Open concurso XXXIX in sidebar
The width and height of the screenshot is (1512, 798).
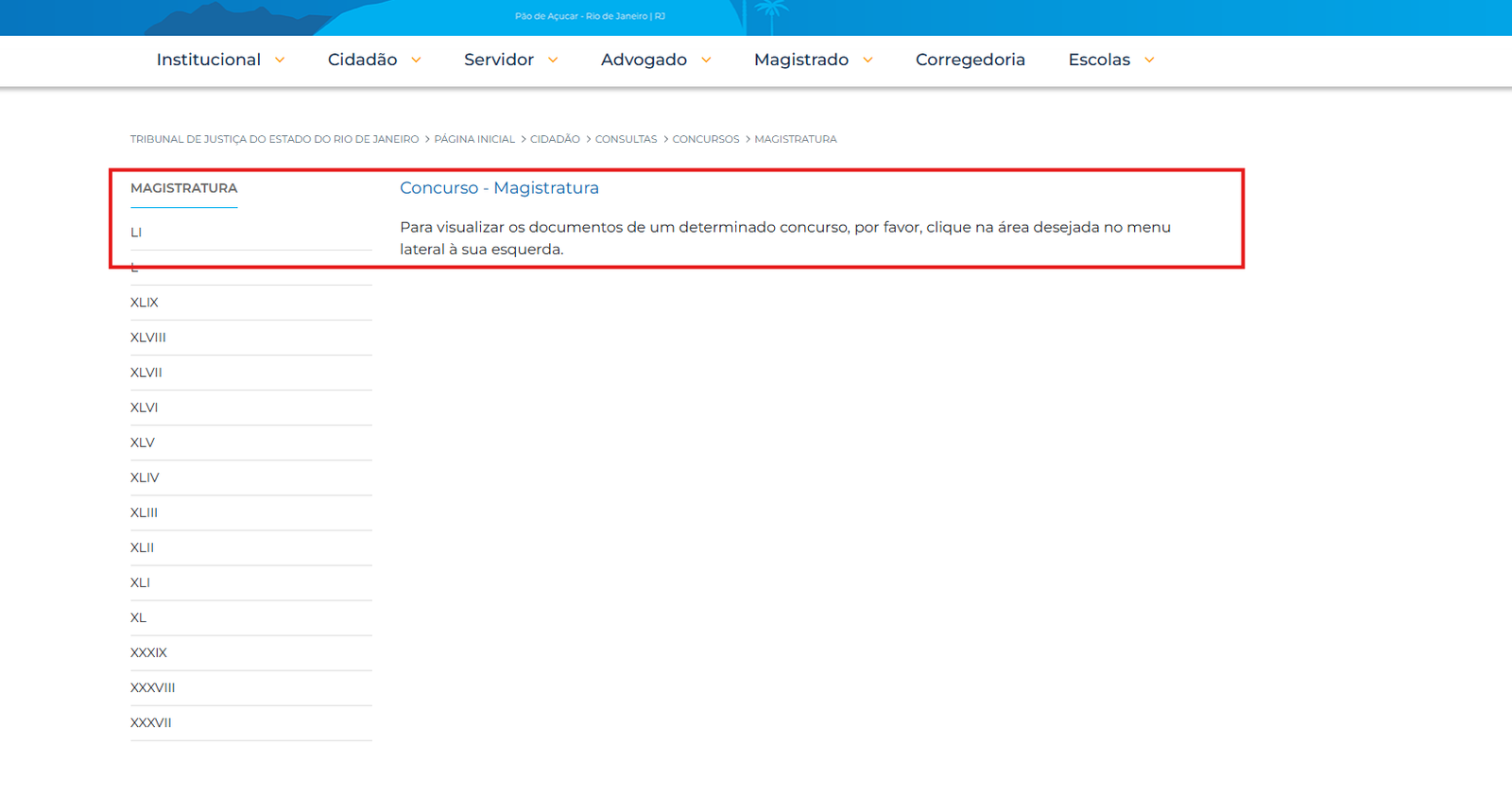[148, 652]
